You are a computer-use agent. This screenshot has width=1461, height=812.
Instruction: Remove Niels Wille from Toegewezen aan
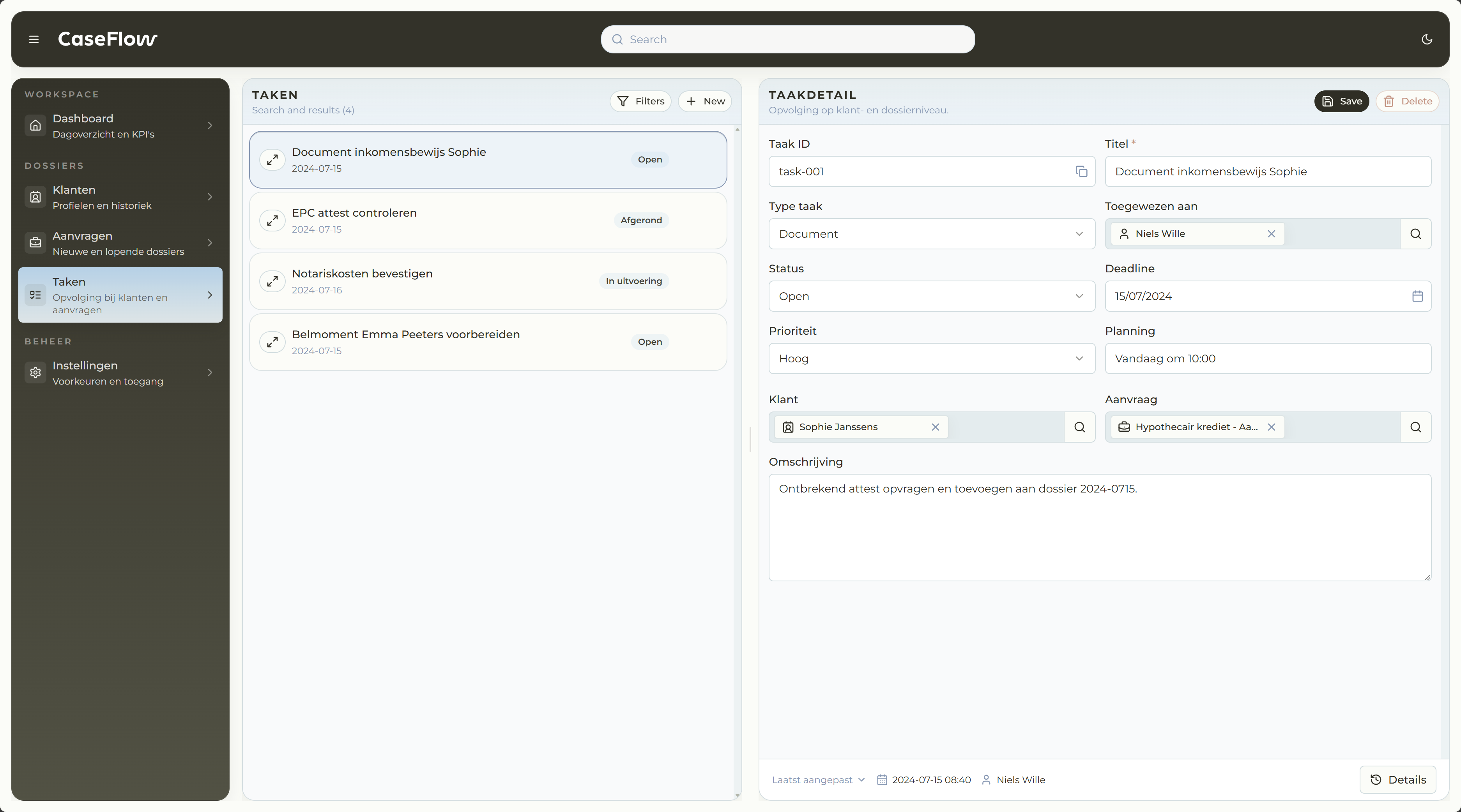point(1271,234)
